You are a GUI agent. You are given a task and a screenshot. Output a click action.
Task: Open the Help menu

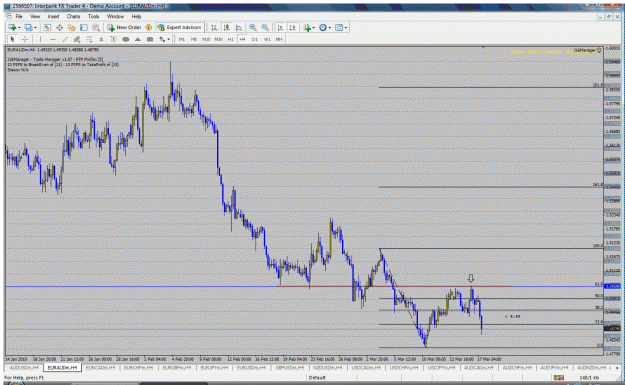[x=136, y=16]
